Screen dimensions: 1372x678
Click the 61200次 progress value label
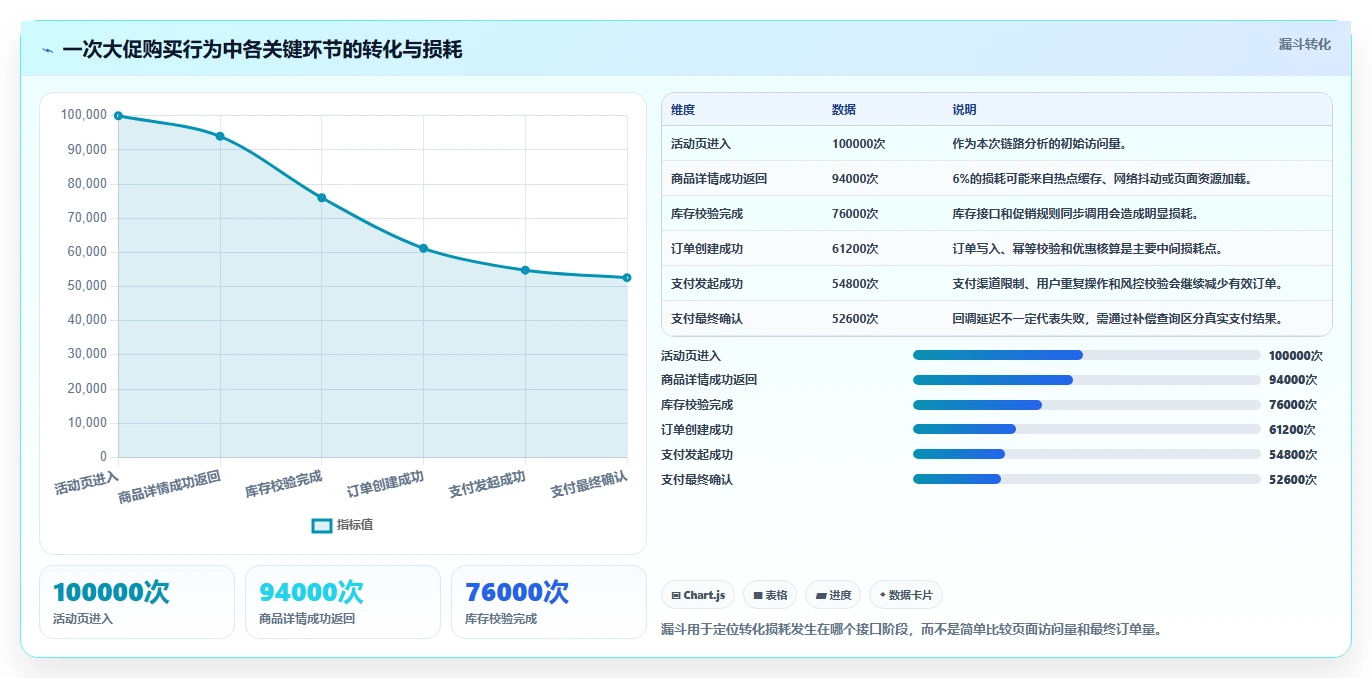click(1292, 430)
